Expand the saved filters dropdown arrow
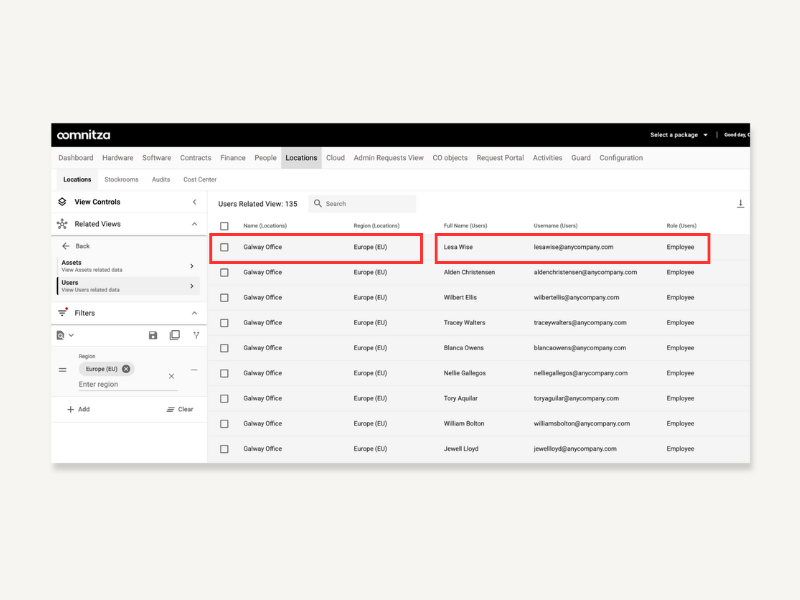Viewport: 800px width, 600px height. pos(71,335)
